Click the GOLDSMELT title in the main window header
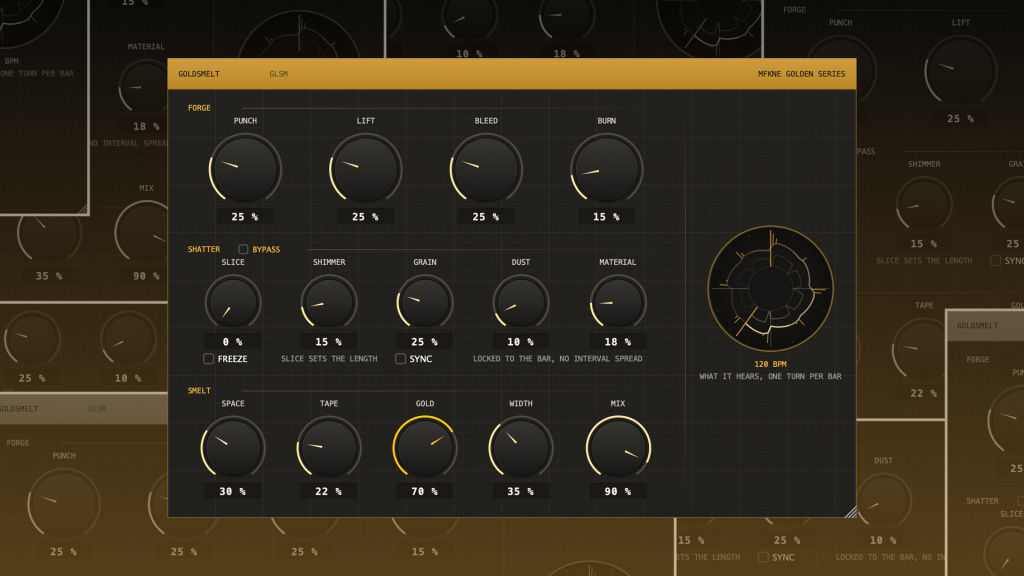 pyautogui.click(x=199, y=74)
